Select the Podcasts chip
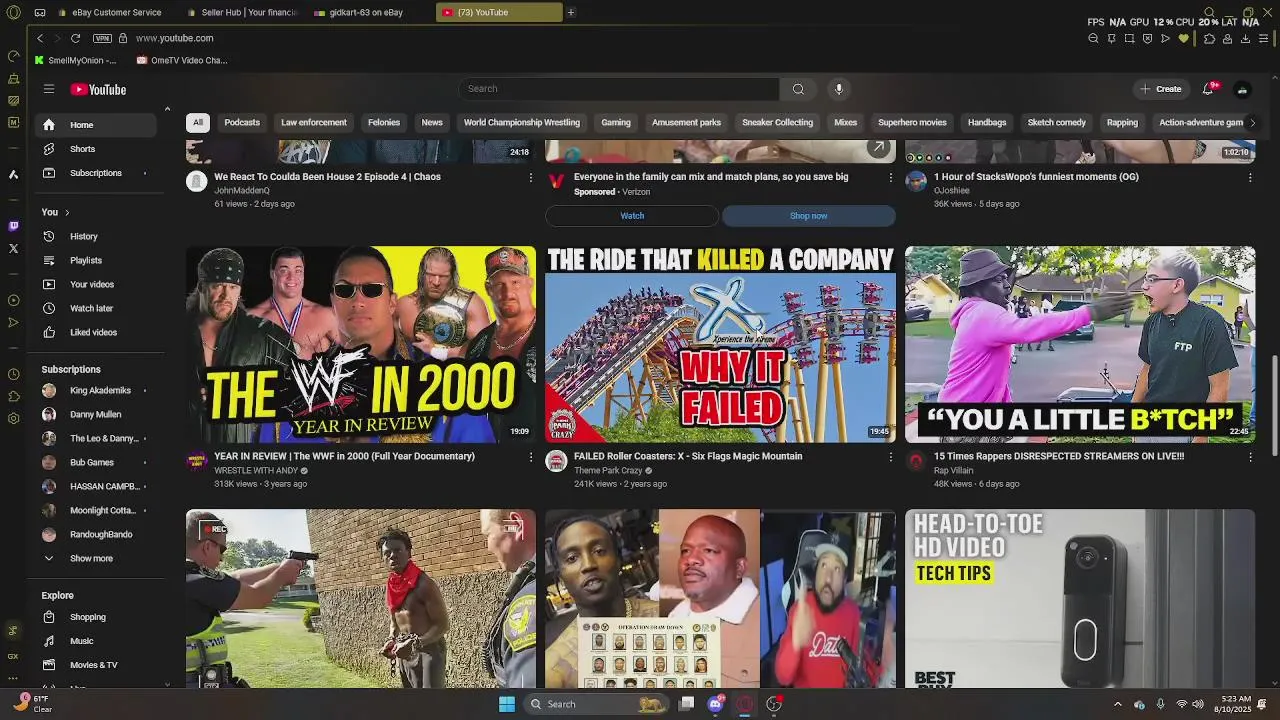The width and height of the screenshot is (1280, 720). [x=242, y=123]
